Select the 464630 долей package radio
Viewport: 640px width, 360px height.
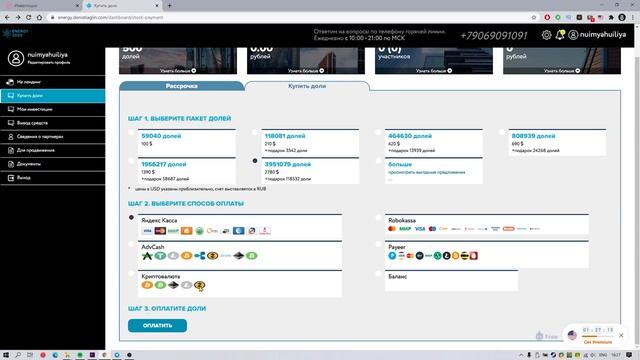tap(378, 132)
